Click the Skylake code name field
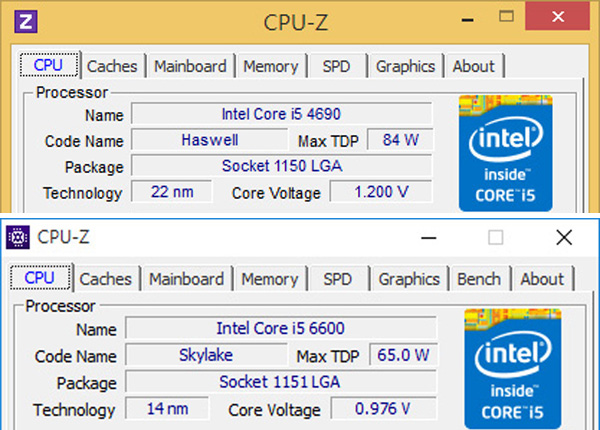This screenshot has width=600, height=430. (206, 355)
